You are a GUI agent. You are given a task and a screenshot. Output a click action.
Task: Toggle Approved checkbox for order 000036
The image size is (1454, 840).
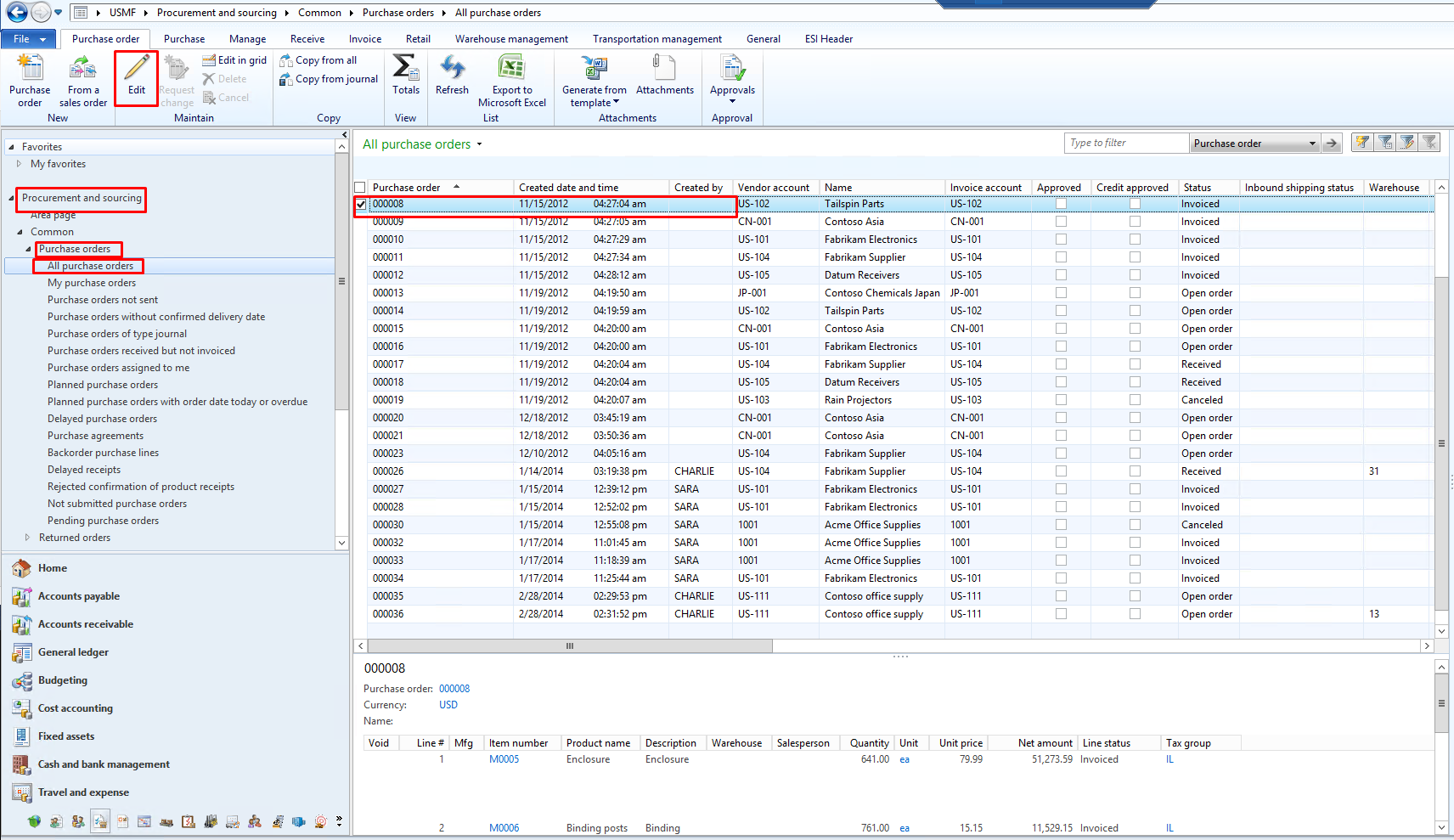point(1061,614)
